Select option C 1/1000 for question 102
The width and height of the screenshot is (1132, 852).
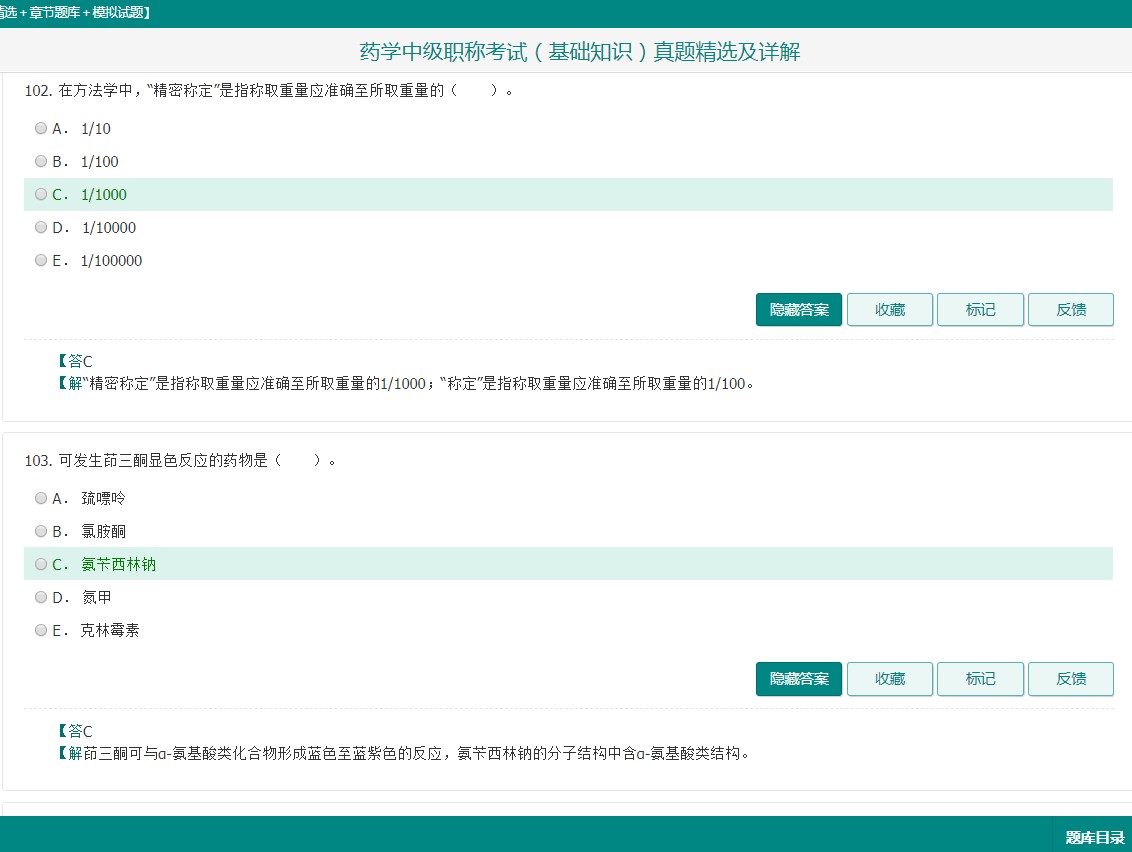(41, 194)
